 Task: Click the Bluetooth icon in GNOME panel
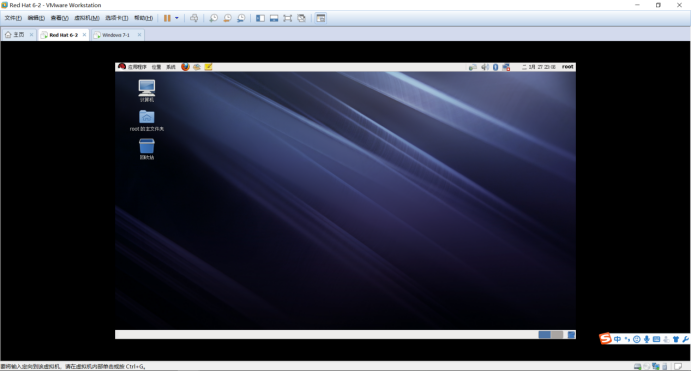[496, 67]
